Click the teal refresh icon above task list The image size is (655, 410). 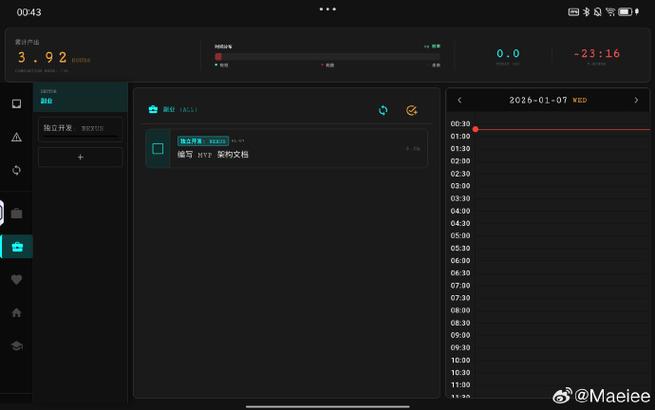[383, 110]
